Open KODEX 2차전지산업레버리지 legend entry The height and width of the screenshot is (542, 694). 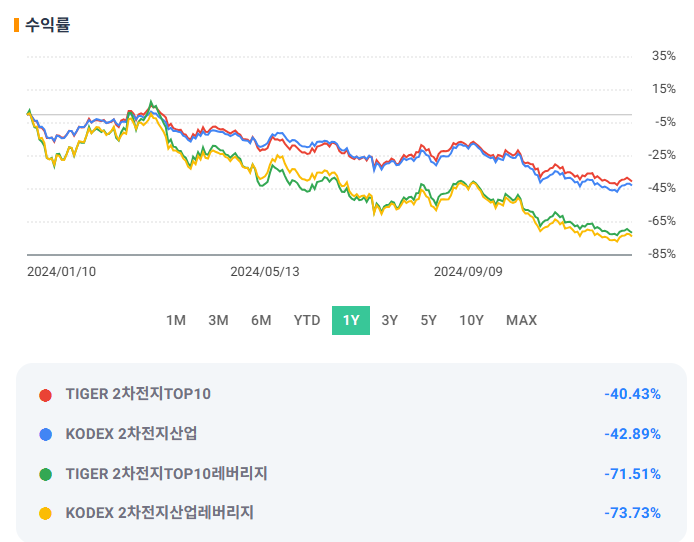coord(160,513)
